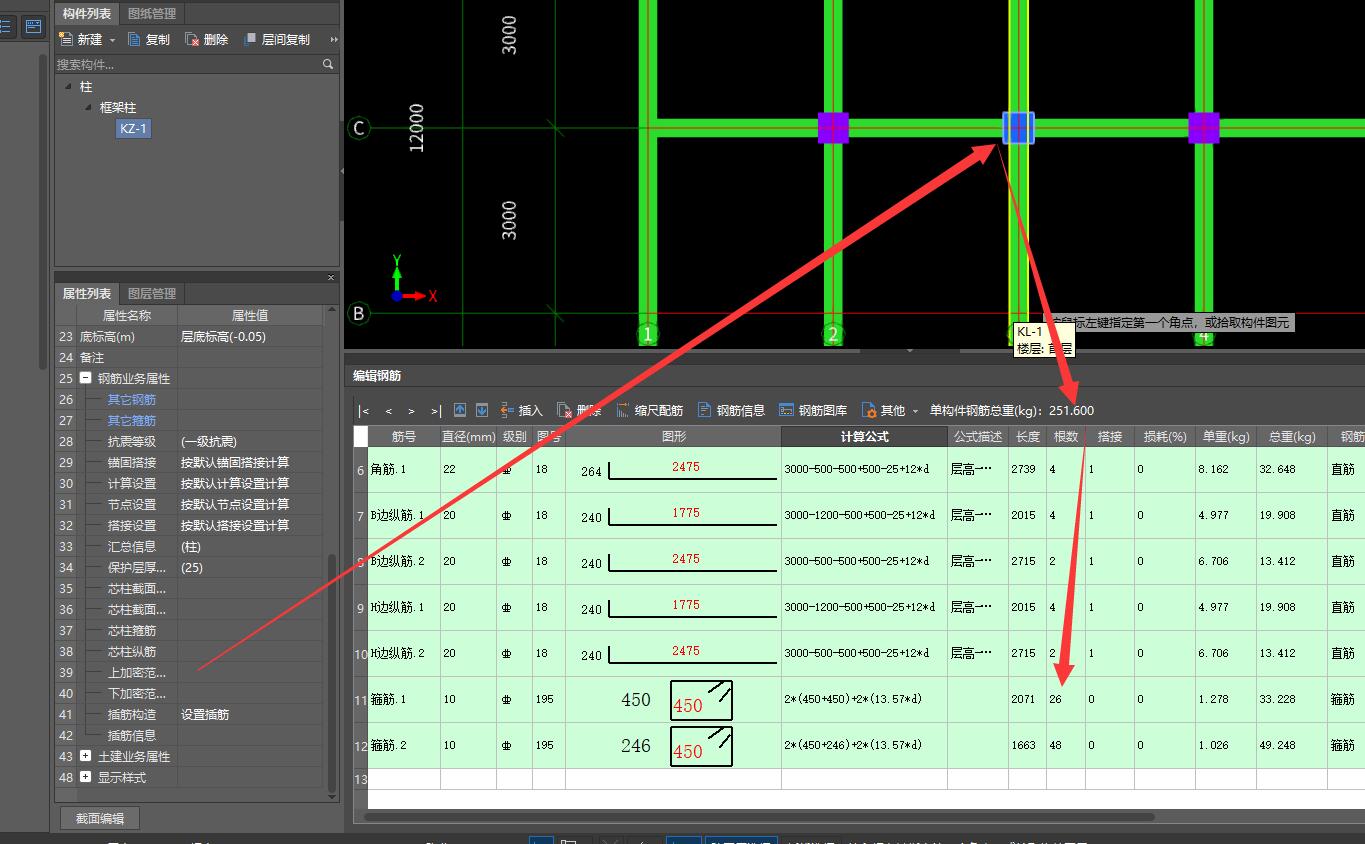Select the 箍筋.2 row name cell

point(404,745)
